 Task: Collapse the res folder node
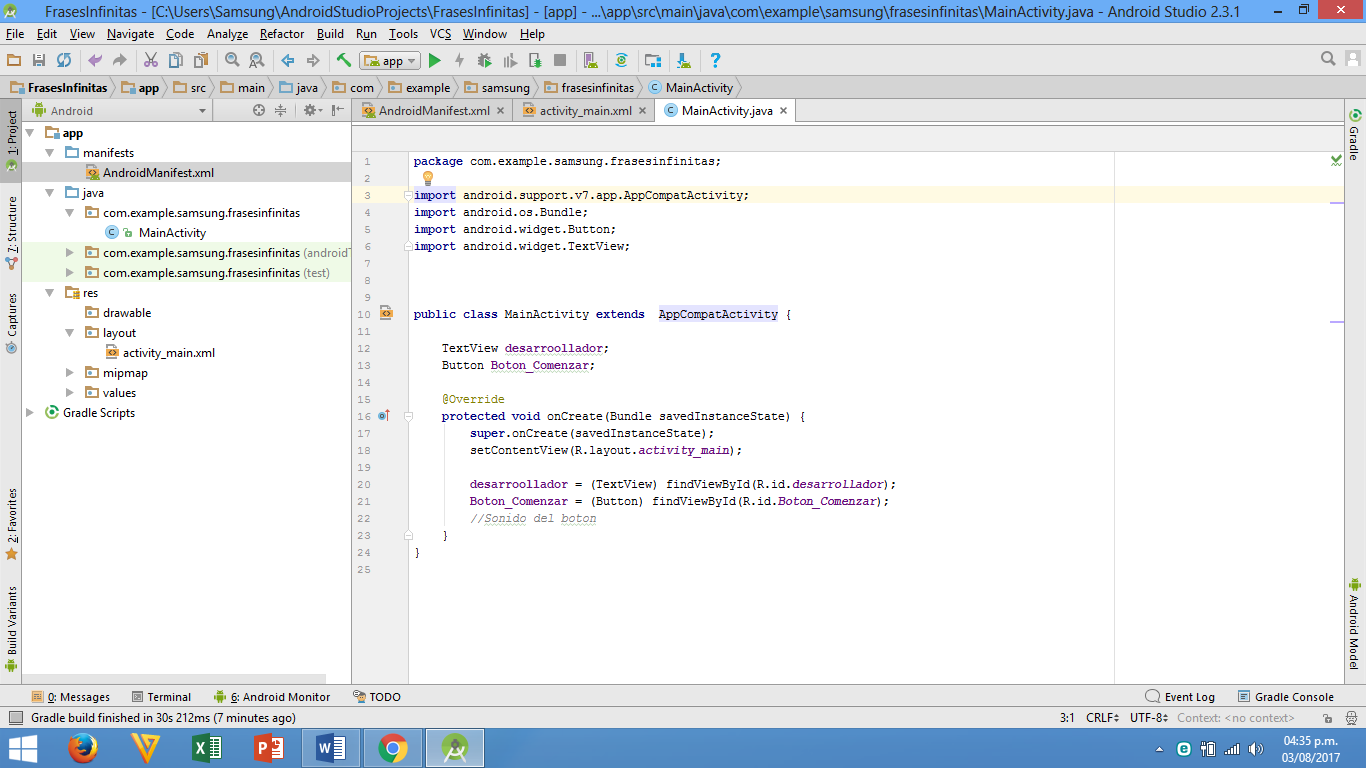(x=50, y=293)
